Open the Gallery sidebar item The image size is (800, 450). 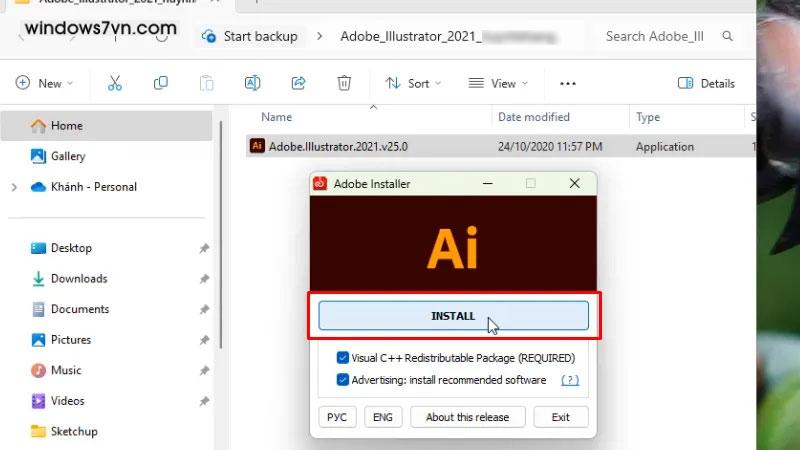click(x=68, y=156)
